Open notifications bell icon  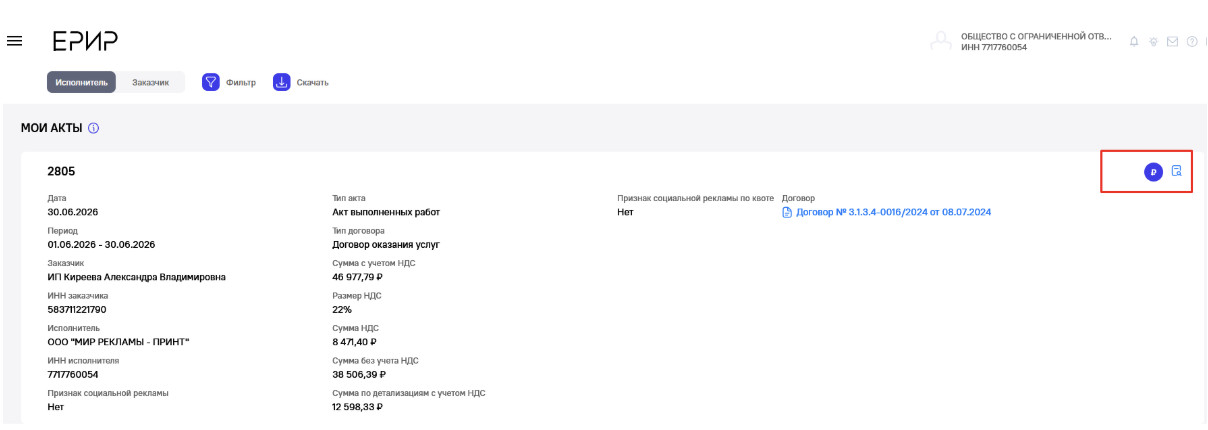1134,41
